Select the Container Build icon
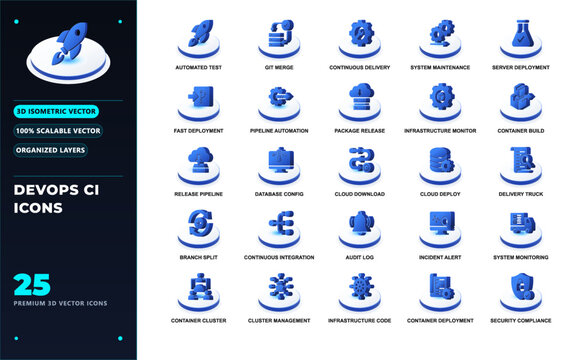Screen dimensions: 583x360 point(521,102)
